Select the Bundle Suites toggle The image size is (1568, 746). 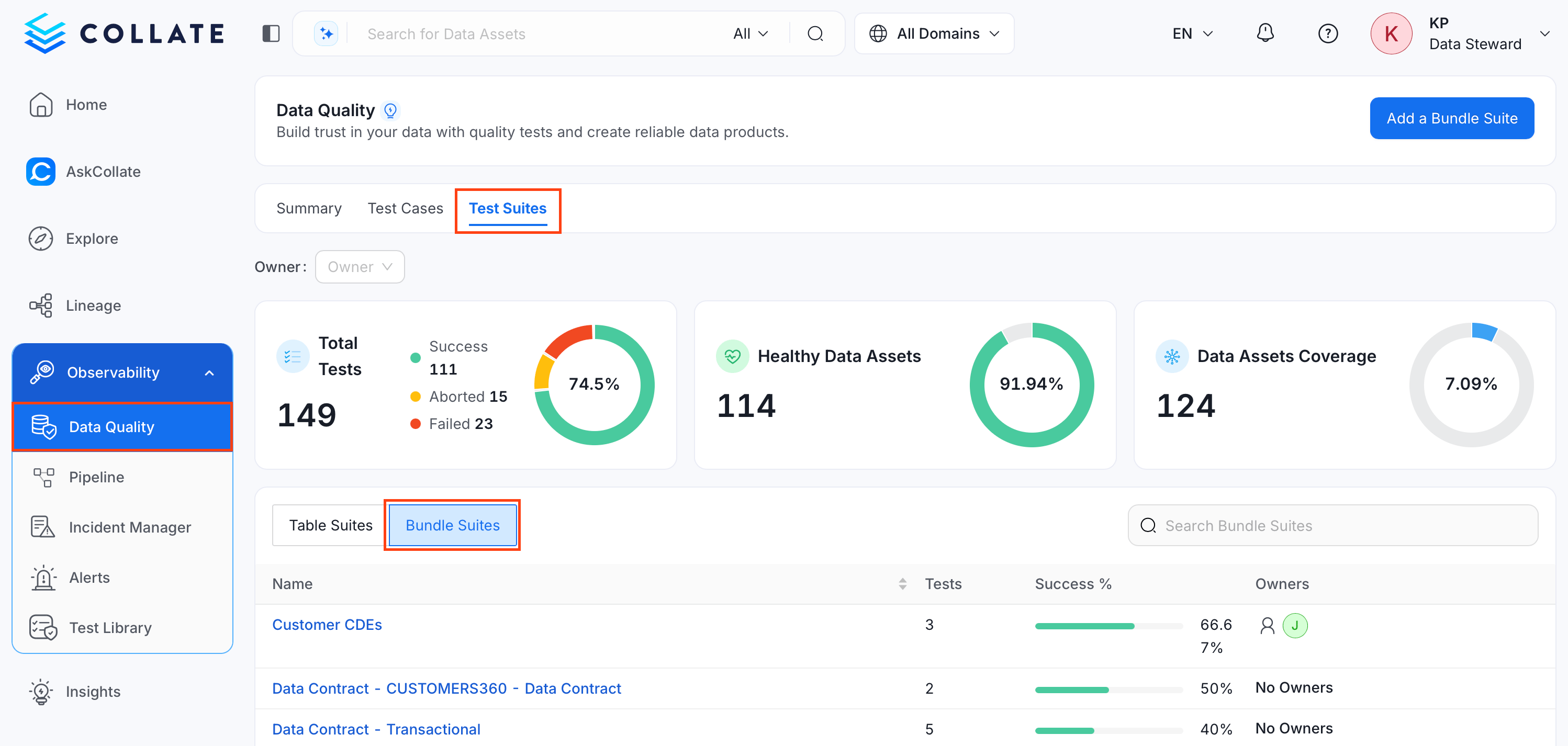click(x=452, y=525)
